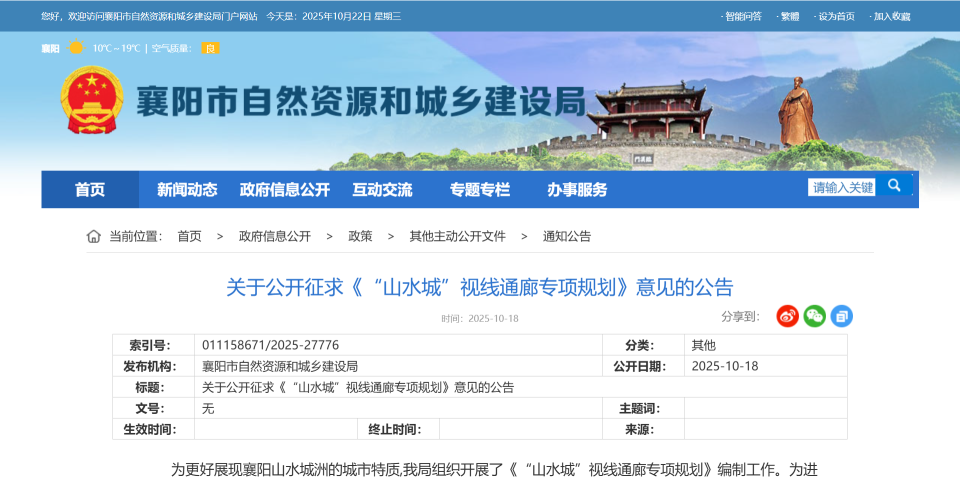
Task: Click the 设为首页 link
Action: (836, 17)
